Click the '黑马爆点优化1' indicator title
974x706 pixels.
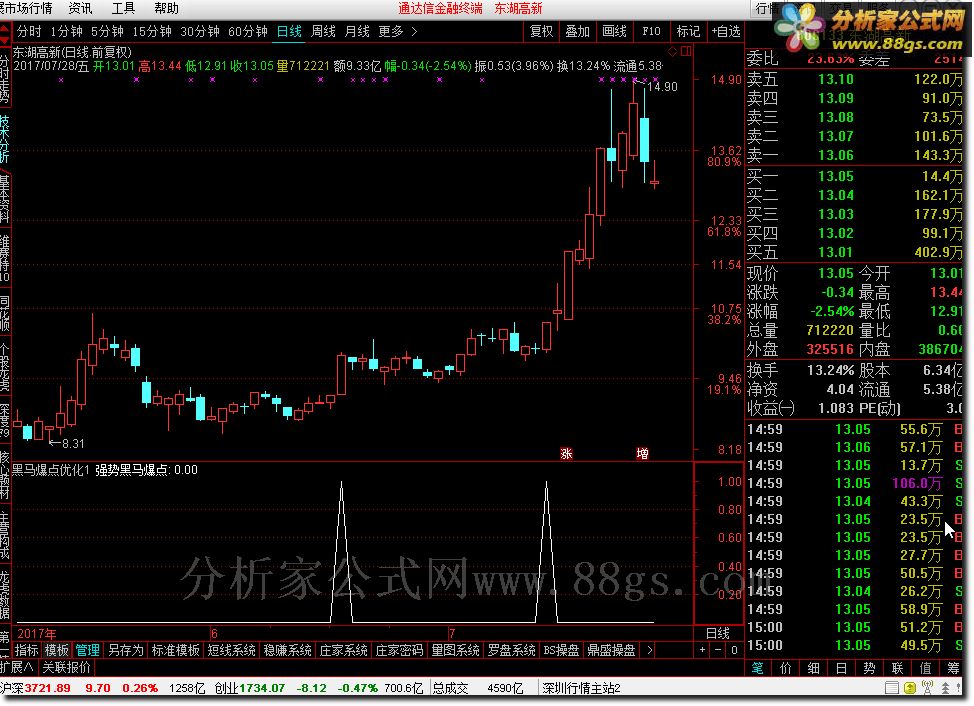pyautogui.click(x=51, y=470)
